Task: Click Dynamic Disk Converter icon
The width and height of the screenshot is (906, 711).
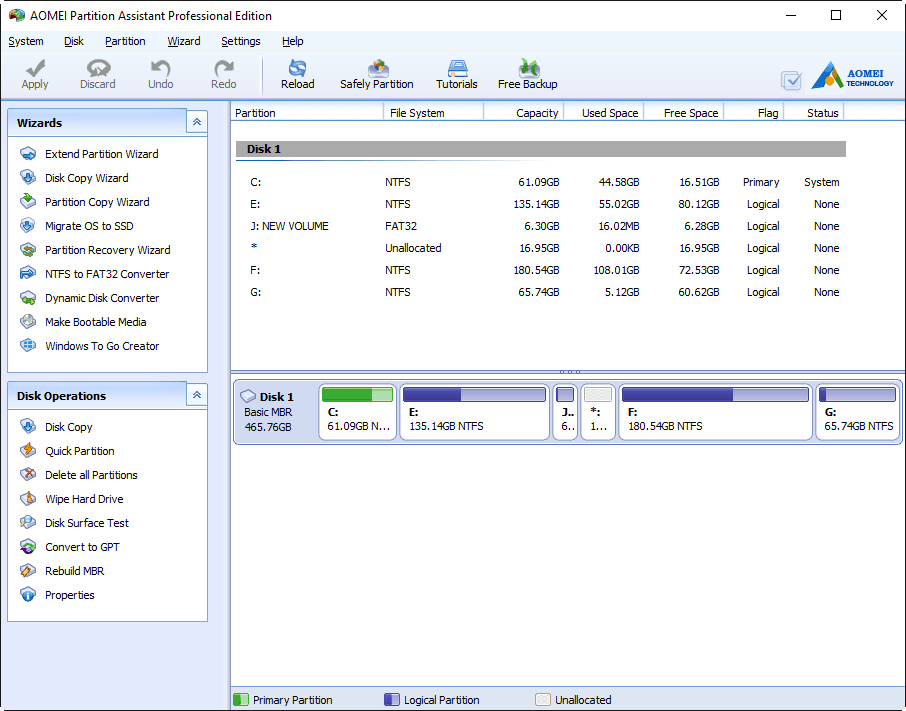Action: coord(28,297)
